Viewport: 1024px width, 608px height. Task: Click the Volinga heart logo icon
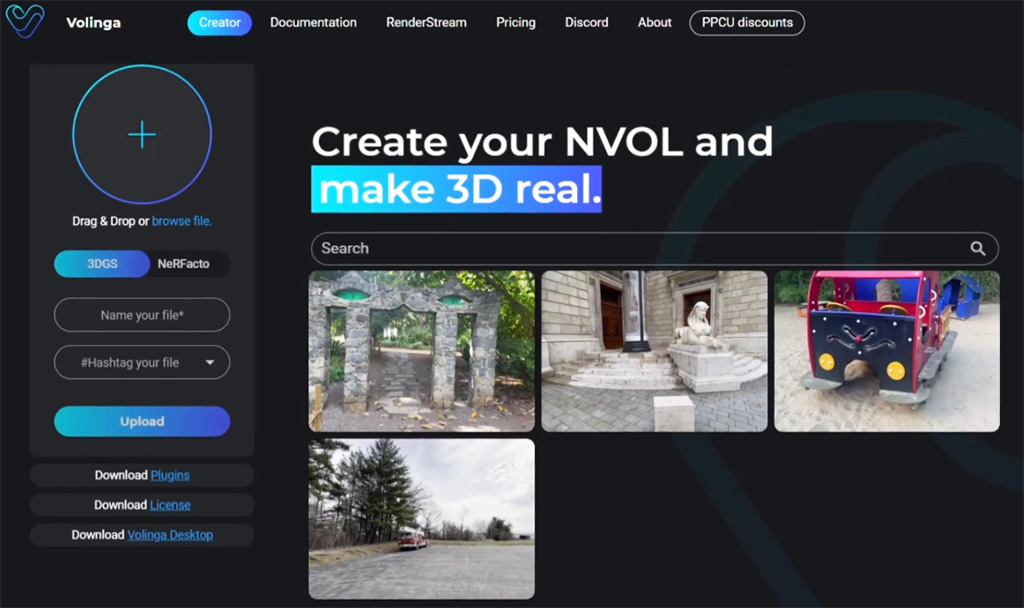coord(25,21)
